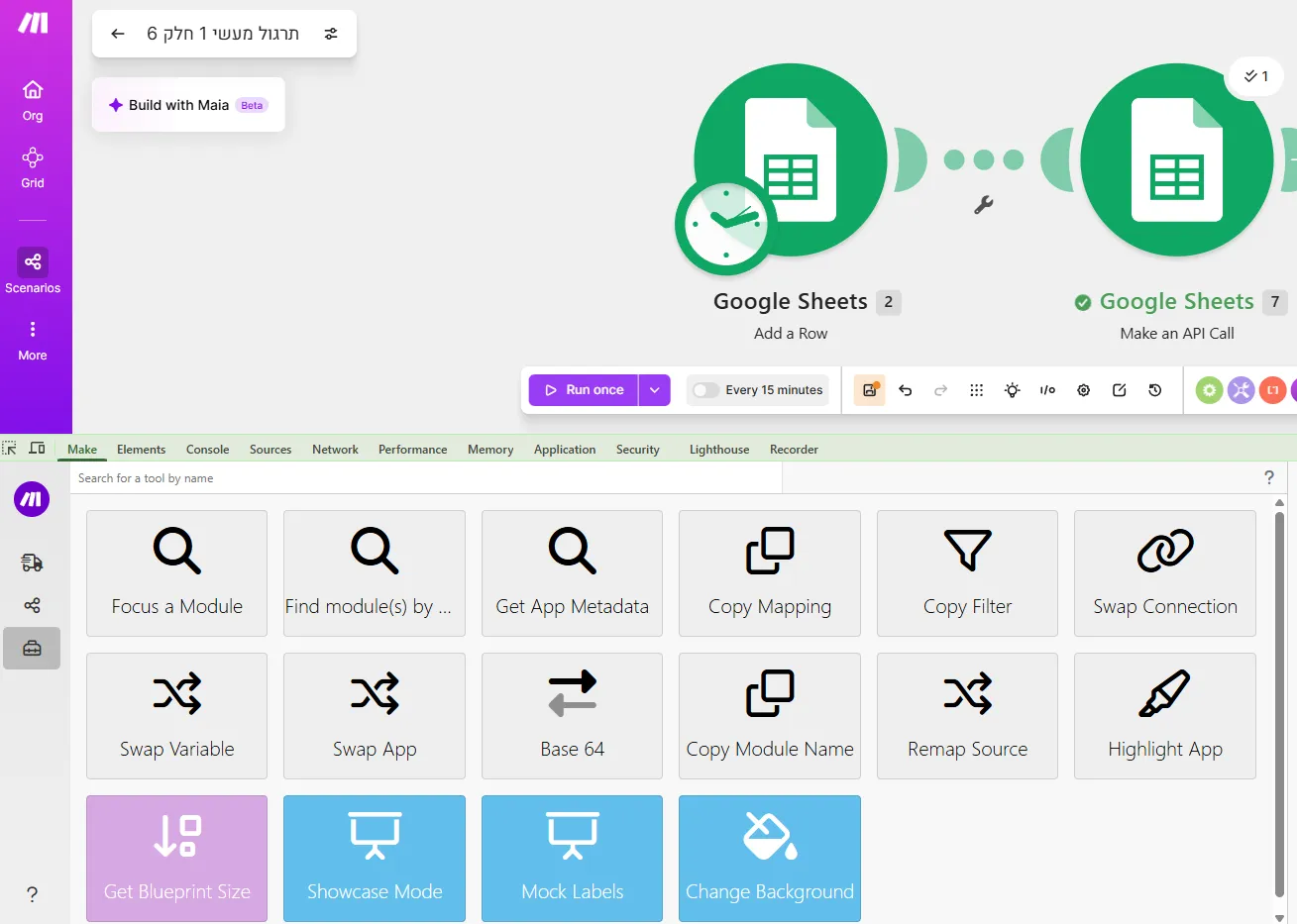The height and width of the screenshot is (924, 1297).
Task: Save the scenario with the save icon
Action: coord(870,390)
